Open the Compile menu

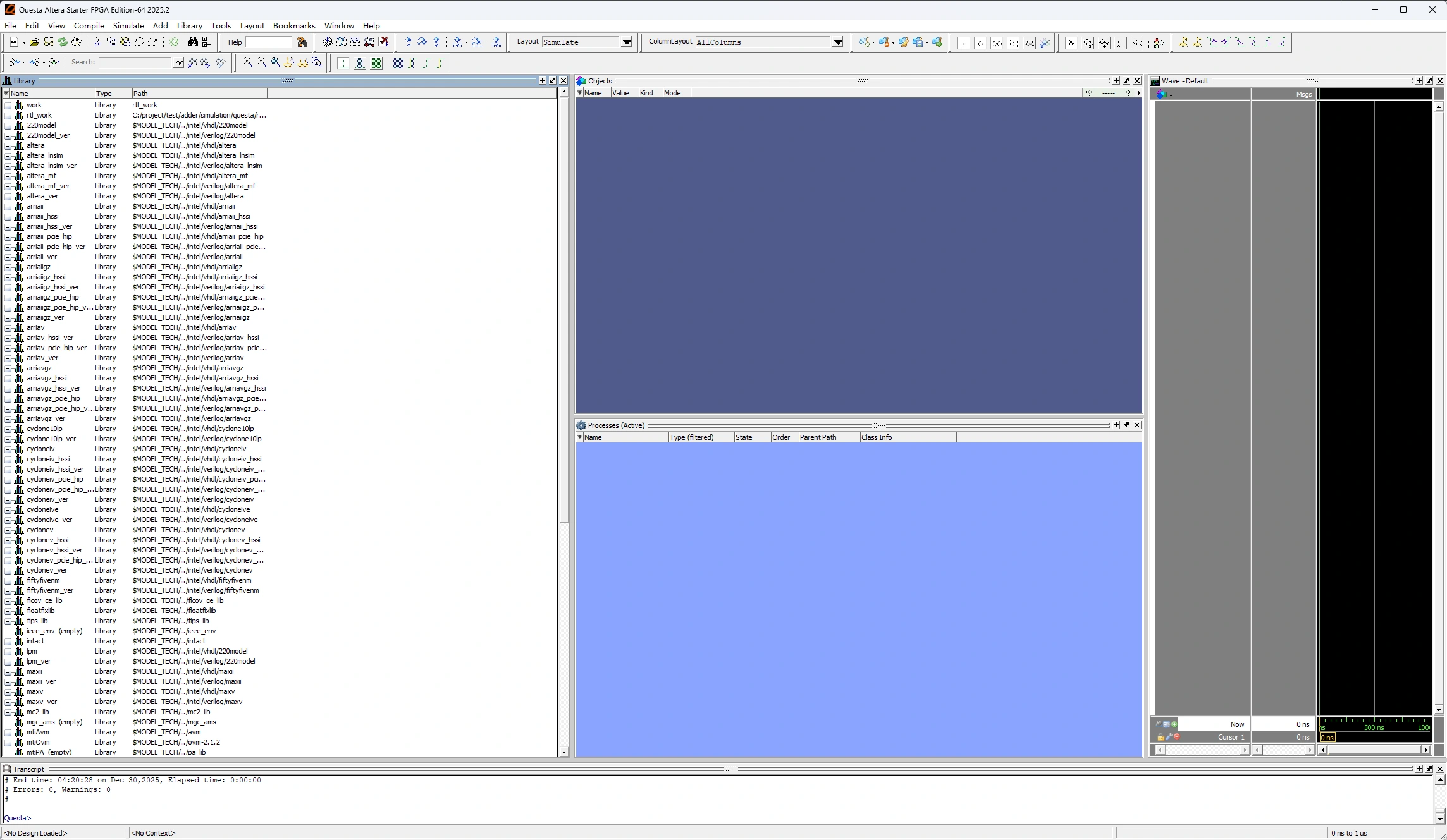tap(89, 26)
